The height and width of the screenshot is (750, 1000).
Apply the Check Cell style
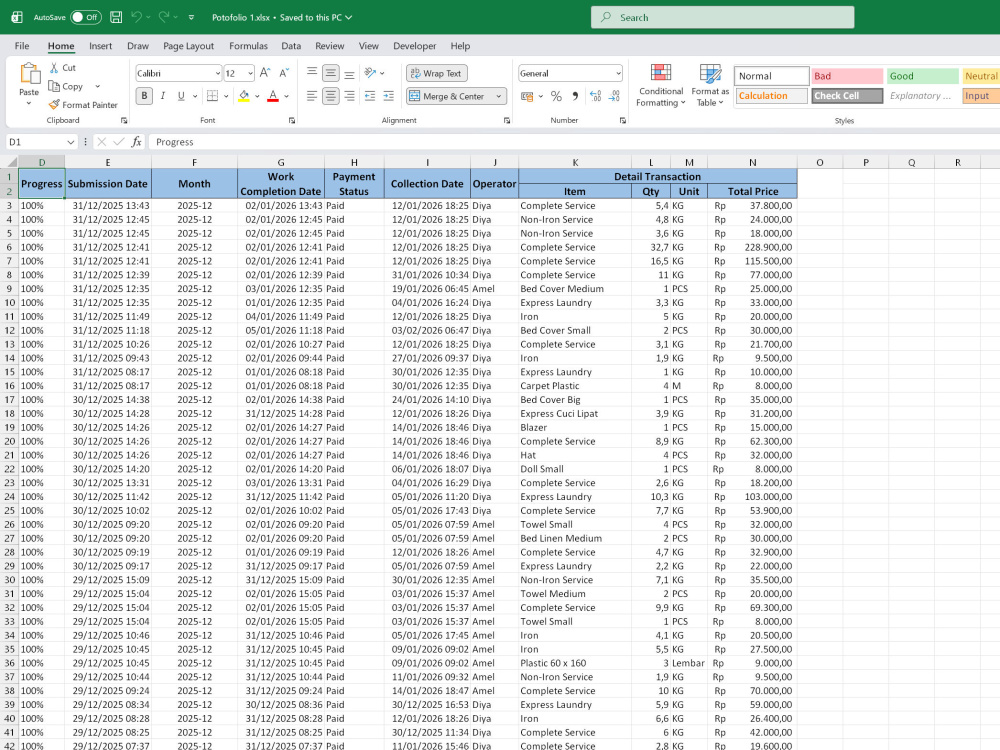847,96
